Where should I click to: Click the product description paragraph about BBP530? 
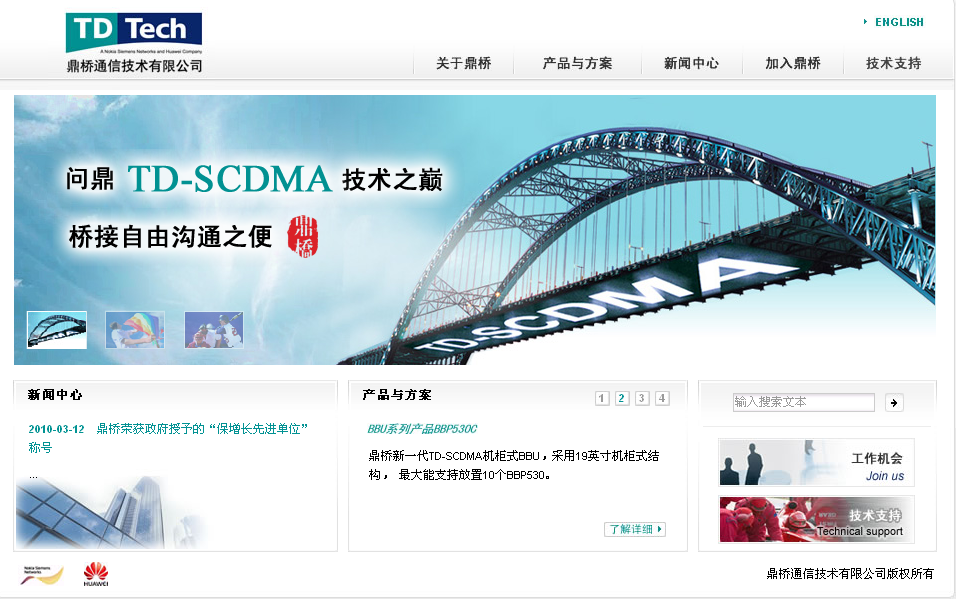(513, 465)
